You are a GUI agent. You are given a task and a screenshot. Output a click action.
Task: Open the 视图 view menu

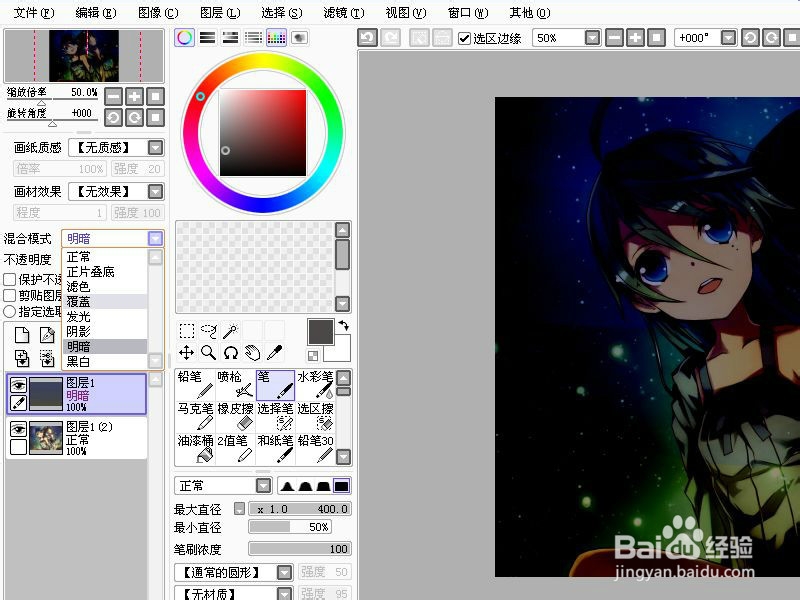[x=406, y=13]
